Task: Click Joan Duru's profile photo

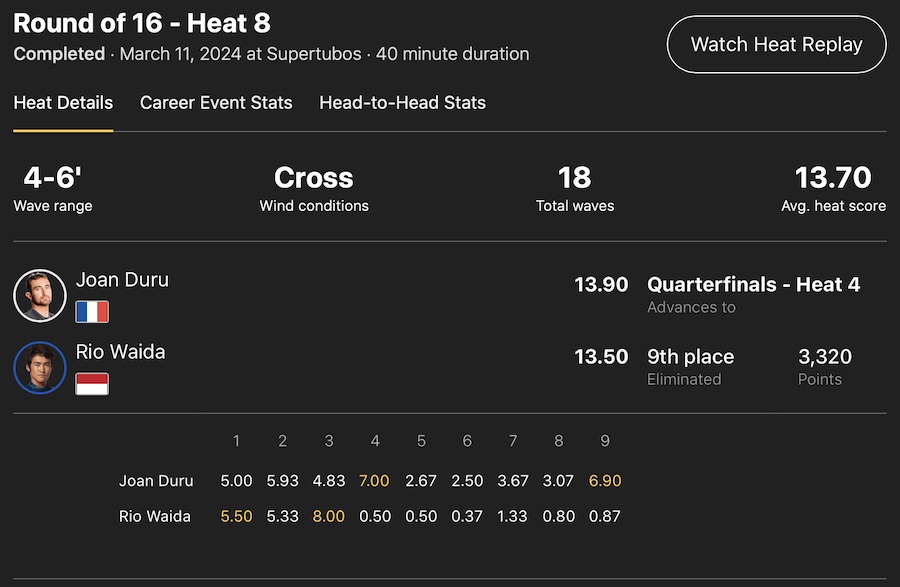Action: [40, 296]
